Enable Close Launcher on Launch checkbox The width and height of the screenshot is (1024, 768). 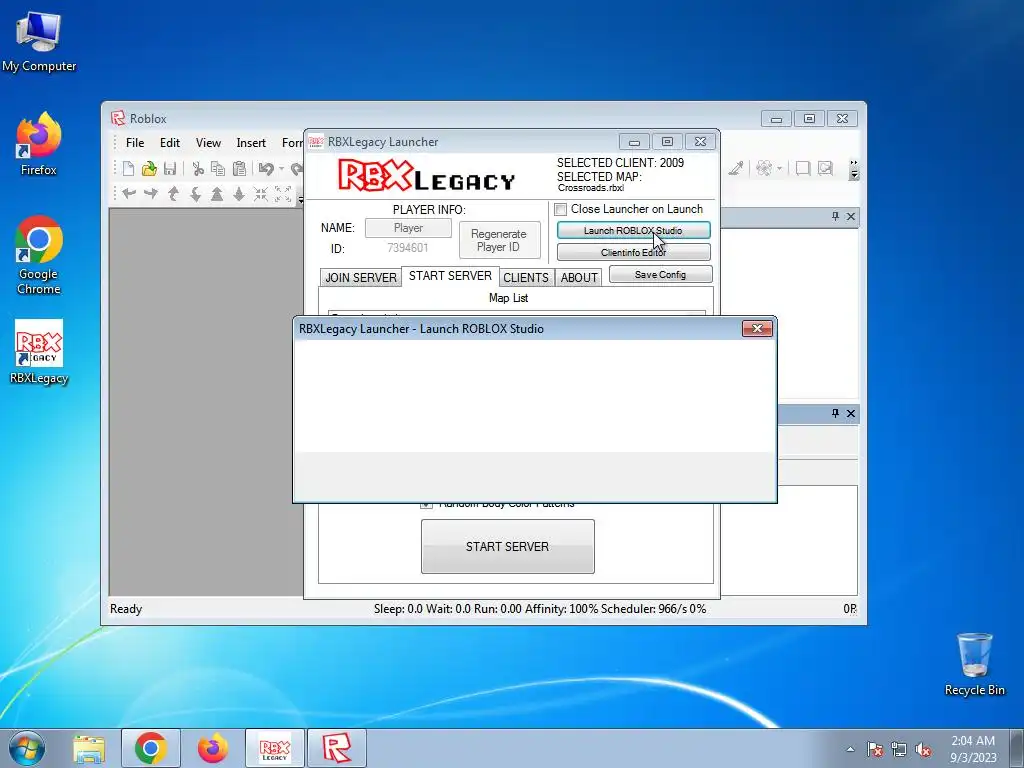pyautogui.click(x=560, y=210)
